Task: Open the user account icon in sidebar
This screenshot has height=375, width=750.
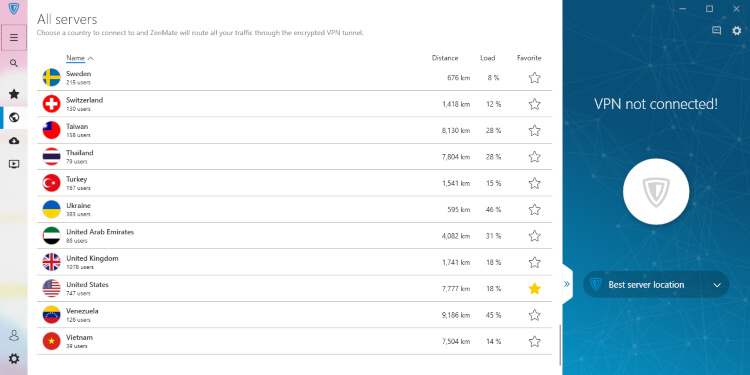Action: point(14,335)
